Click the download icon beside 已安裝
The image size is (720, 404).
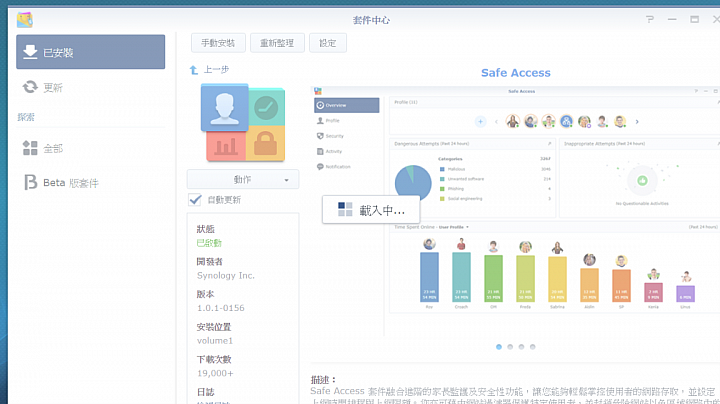[x=30, y=52]
